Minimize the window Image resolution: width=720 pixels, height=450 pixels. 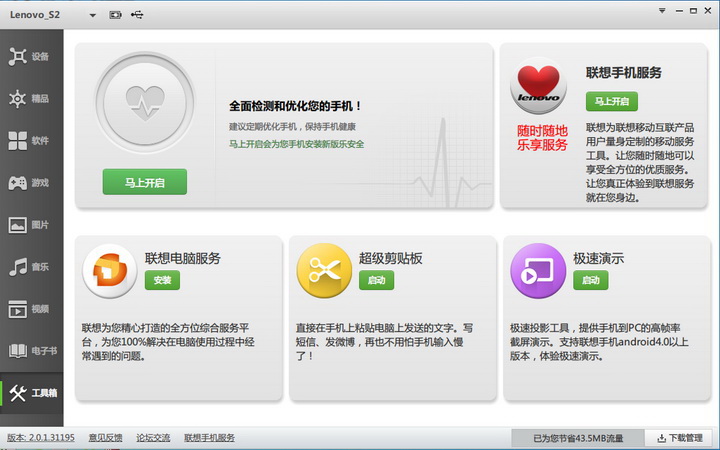[x=679, y=11]
